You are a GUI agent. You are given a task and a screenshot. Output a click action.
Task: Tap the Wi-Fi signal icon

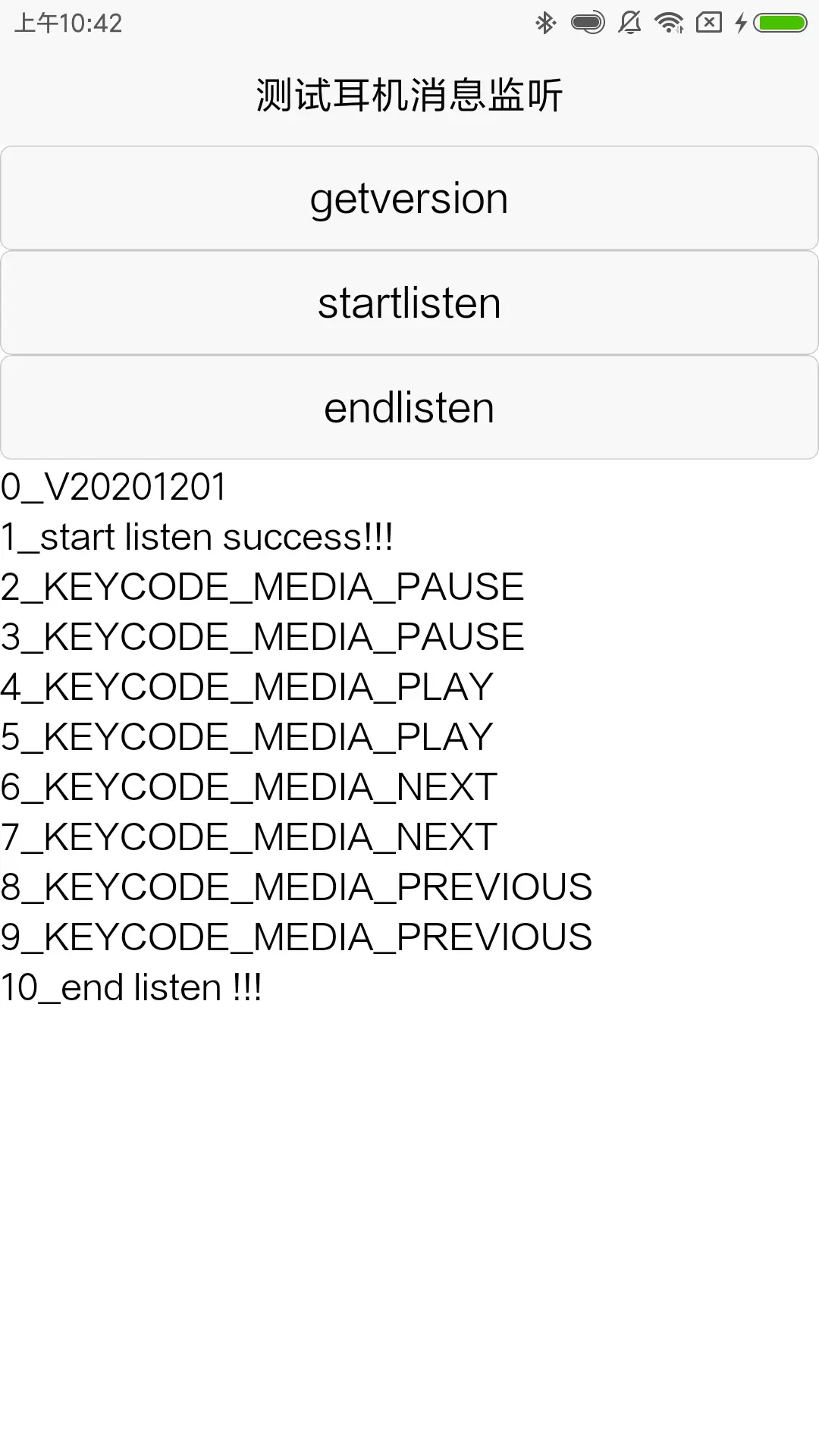pyautogui.click(x=669, y=23)
